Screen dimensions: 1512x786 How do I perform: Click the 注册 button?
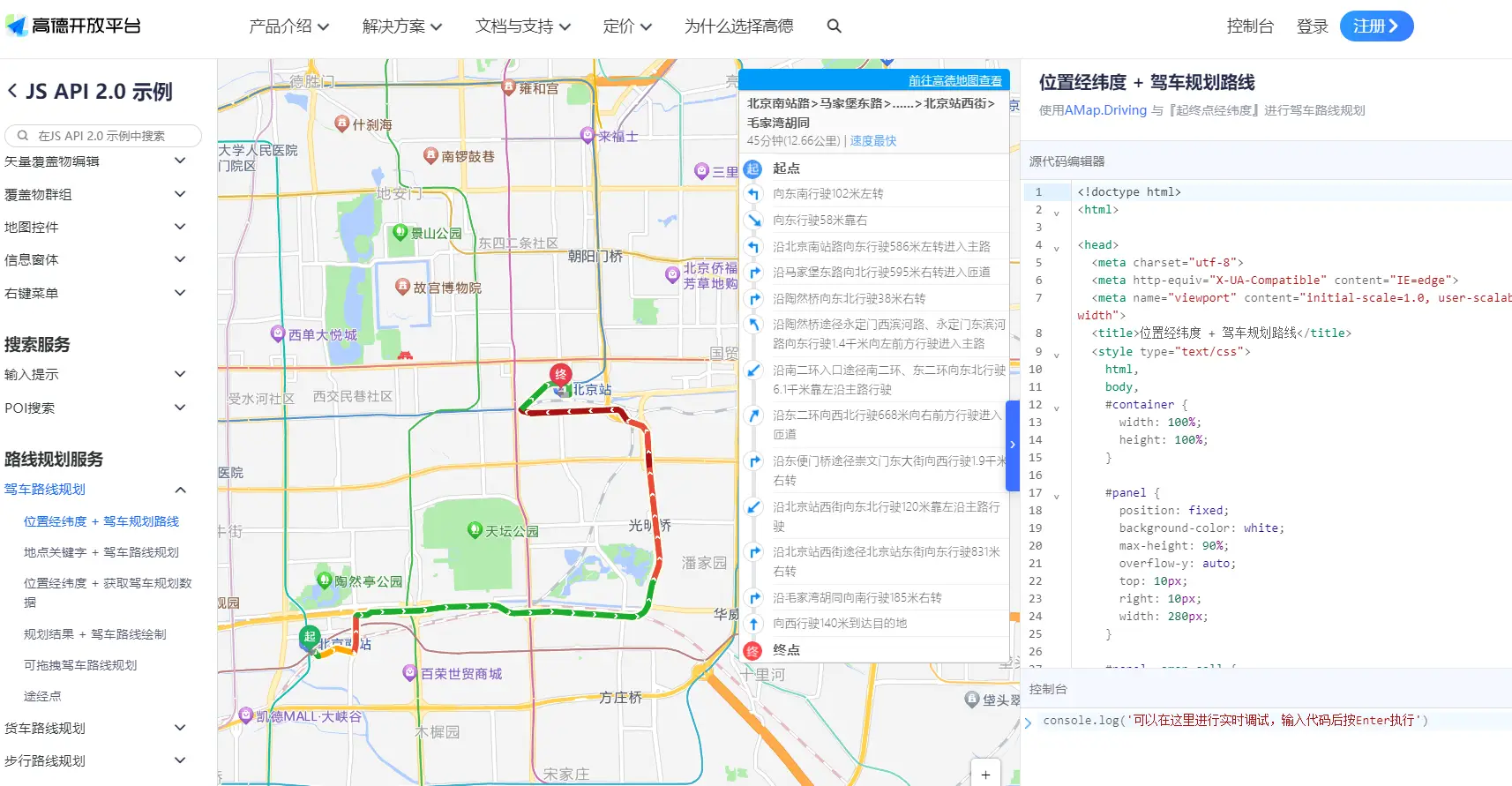click(x=1376, y=26)
